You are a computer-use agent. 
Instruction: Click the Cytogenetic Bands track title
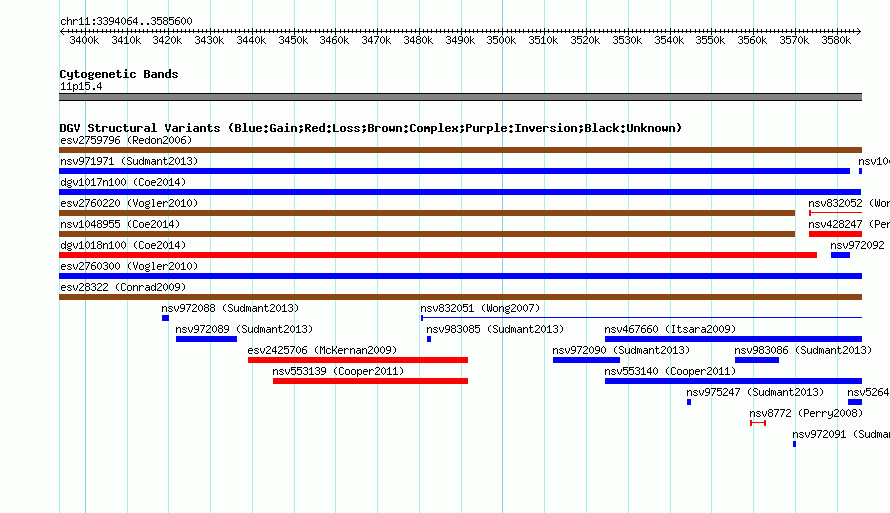[x=119, y=74]
